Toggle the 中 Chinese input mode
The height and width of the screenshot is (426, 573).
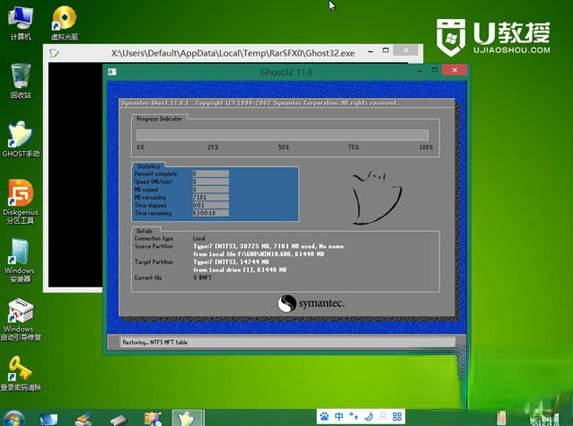point(339,417)
